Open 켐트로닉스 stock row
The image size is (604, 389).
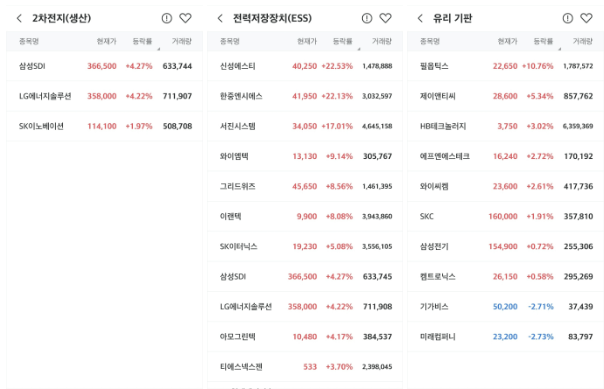click(505, 277)
